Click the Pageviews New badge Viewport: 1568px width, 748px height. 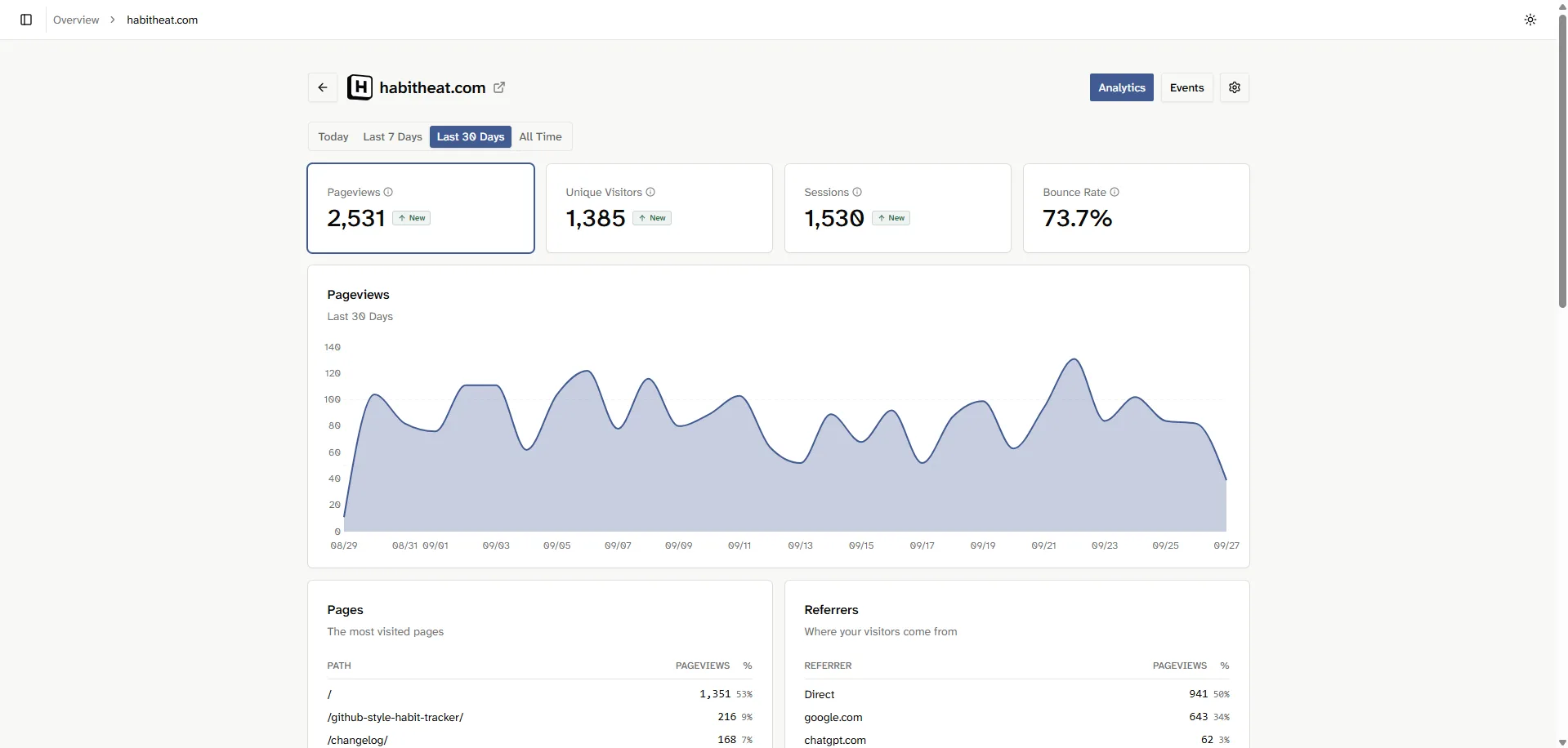(412, 218)
